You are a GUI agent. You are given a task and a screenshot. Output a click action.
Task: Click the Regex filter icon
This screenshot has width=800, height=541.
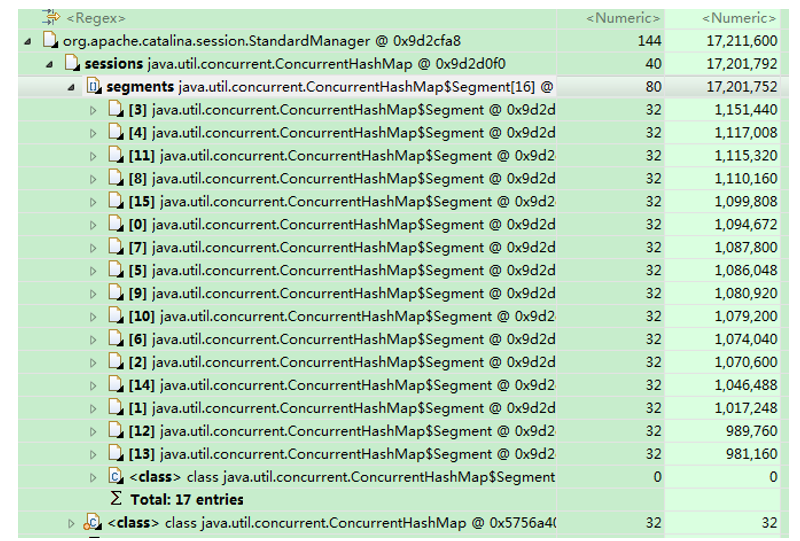tap(50, 17)
